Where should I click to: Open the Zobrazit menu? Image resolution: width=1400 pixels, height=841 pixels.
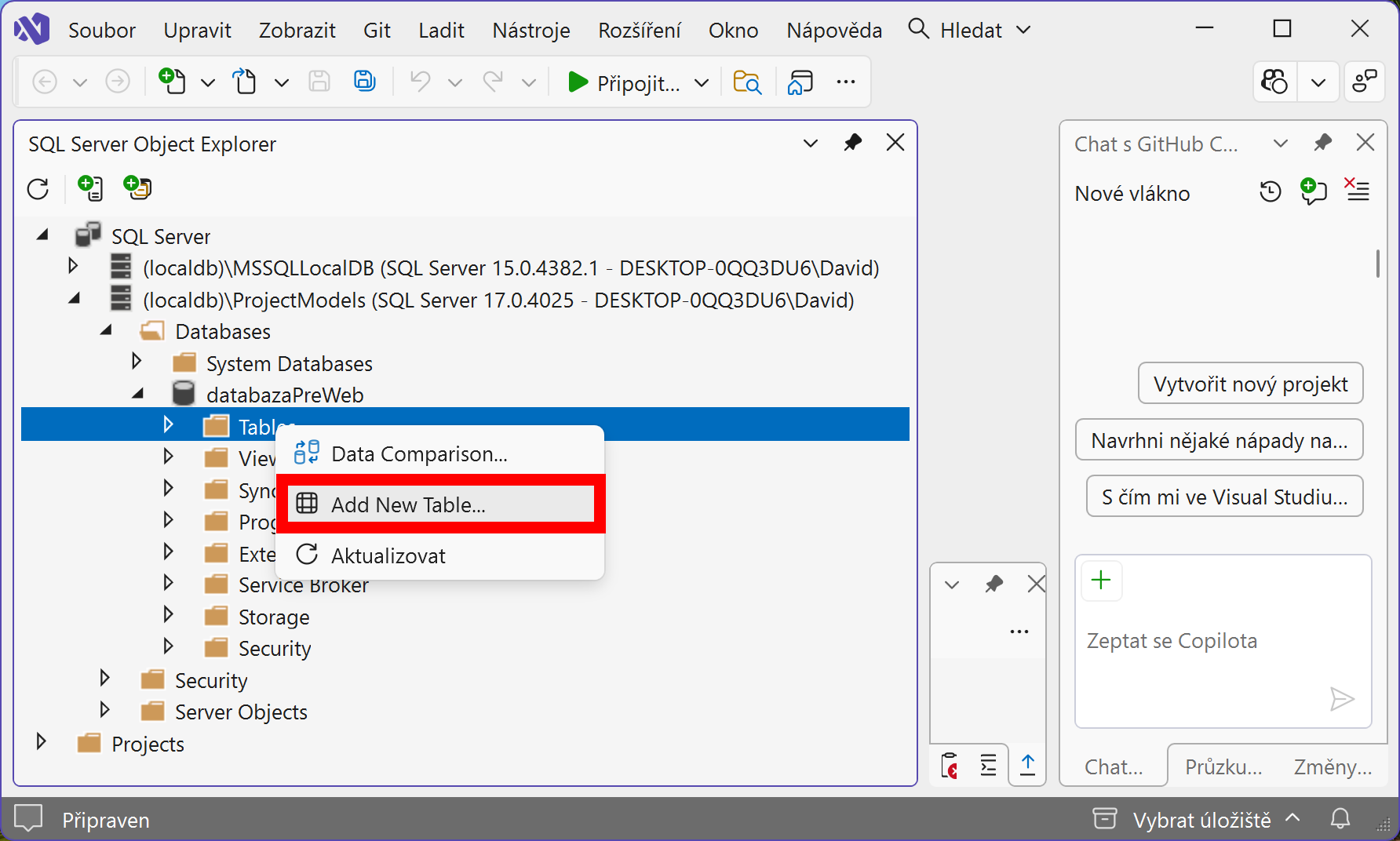(297, 30)
